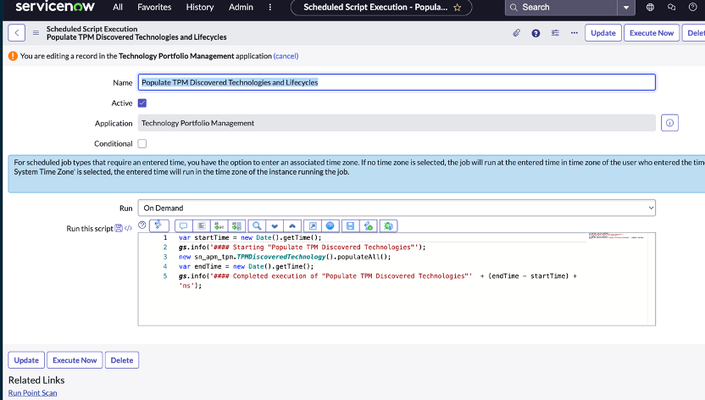Click the format code icon
This screenshot has width=705, height=400.
(201, 226)
